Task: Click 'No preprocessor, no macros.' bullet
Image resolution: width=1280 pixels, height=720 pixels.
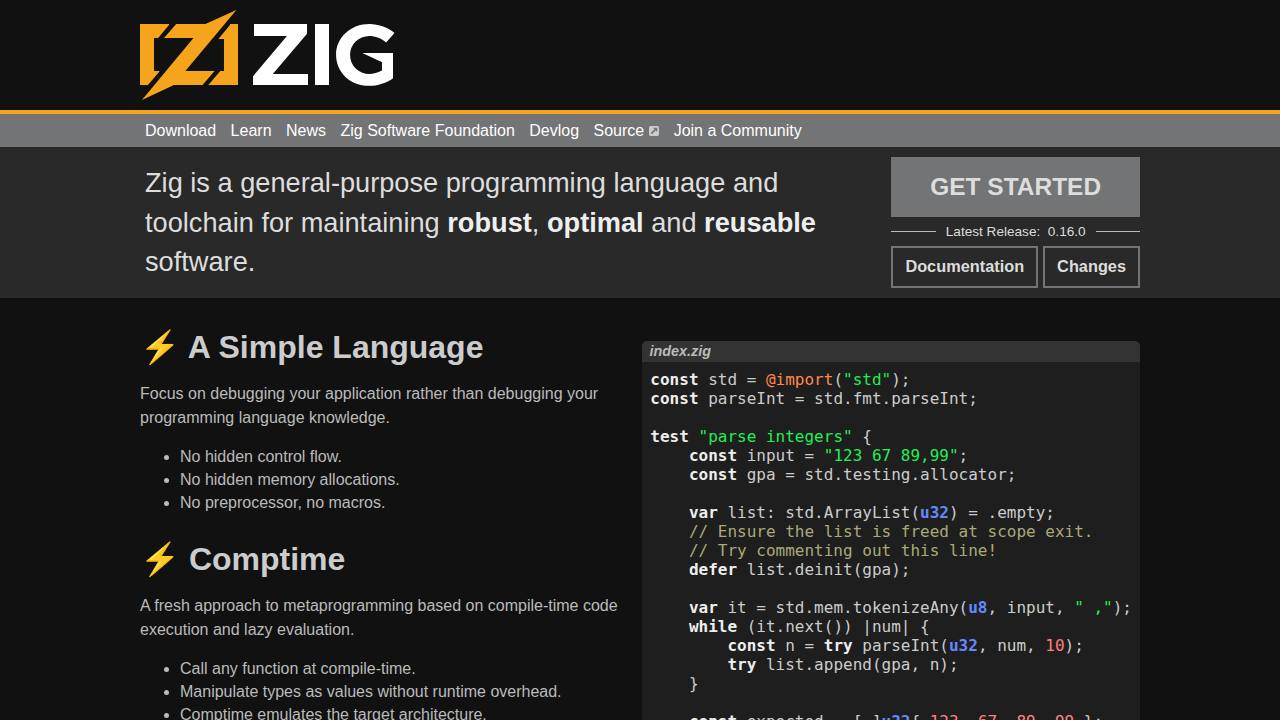Action: click(x=282, y=502)
